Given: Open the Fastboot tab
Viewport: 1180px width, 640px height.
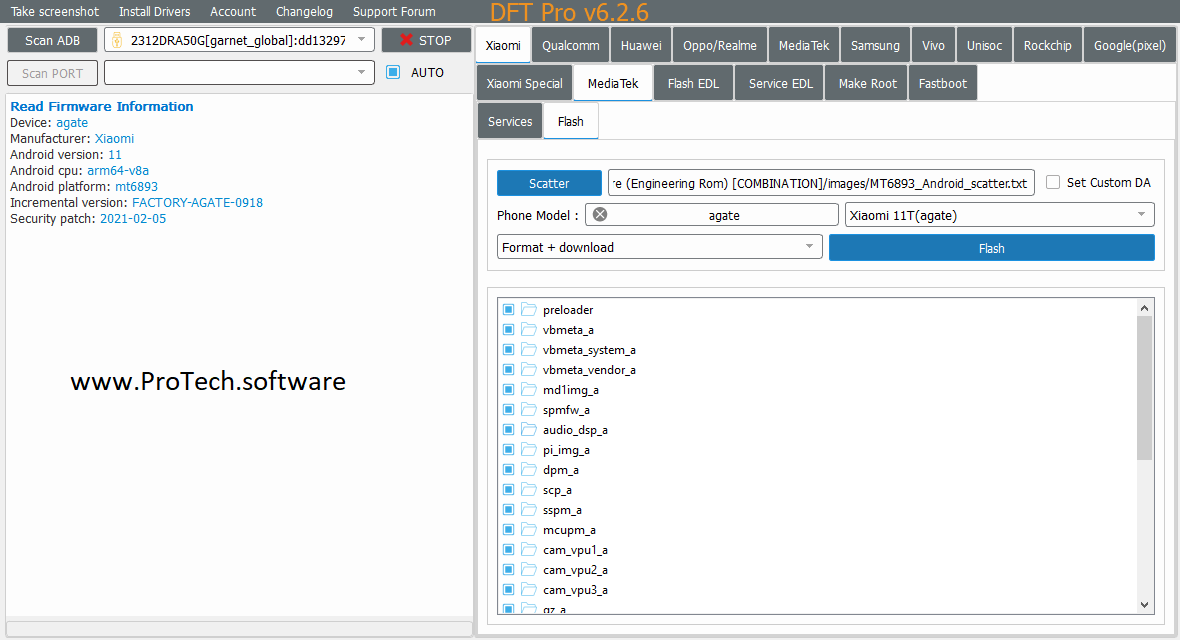Looking at the screenshot, I should [x=942, y=84].
